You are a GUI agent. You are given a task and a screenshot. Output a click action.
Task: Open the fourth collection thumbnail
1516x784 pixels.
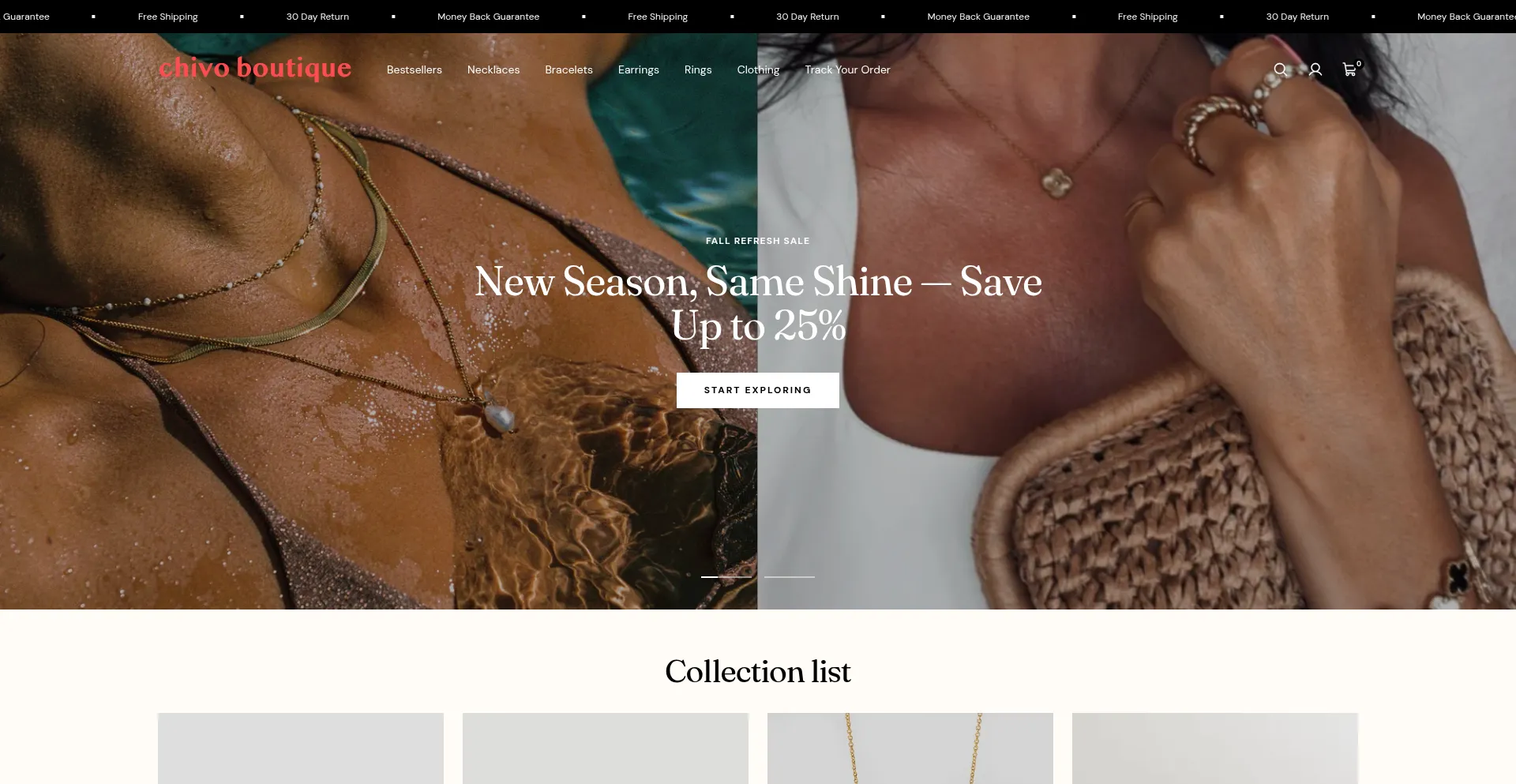coord(1215,748)
